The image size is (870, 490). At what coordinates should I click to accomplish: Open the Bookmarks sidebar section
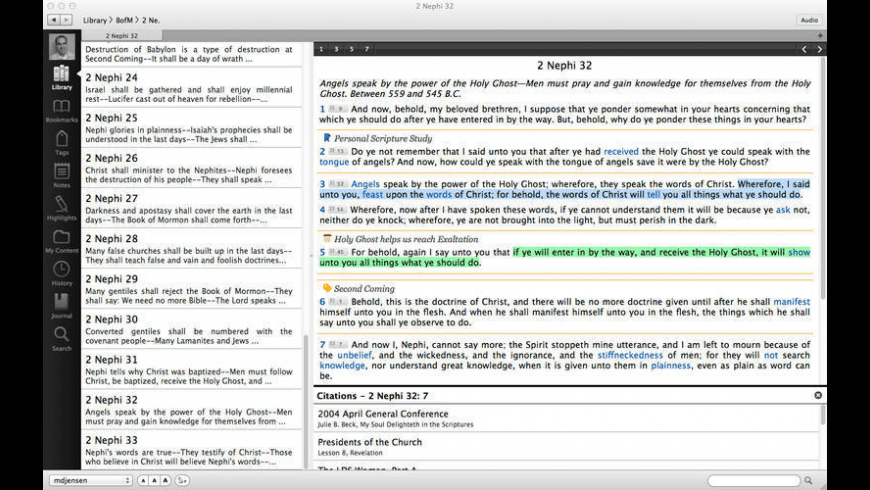[62, 111]
